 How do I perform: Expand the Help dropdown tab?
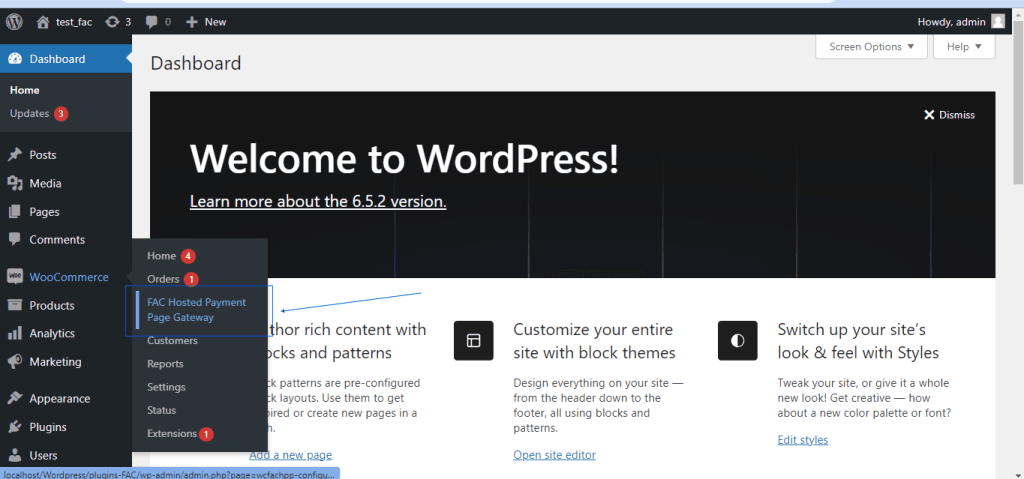pos(964,47)
